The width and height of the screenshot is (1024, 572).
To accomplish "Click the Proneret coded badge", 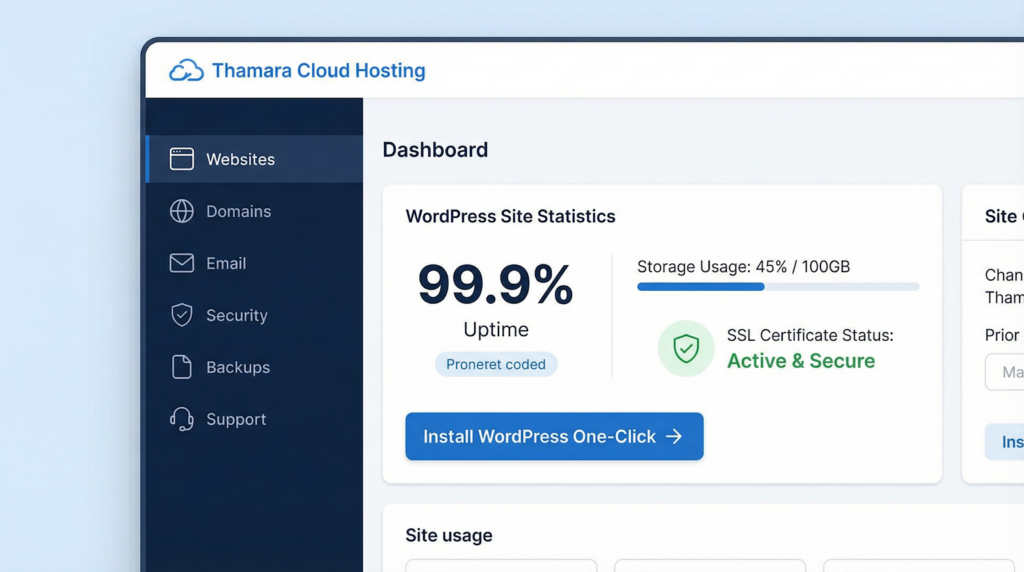I will click(496, 364).
